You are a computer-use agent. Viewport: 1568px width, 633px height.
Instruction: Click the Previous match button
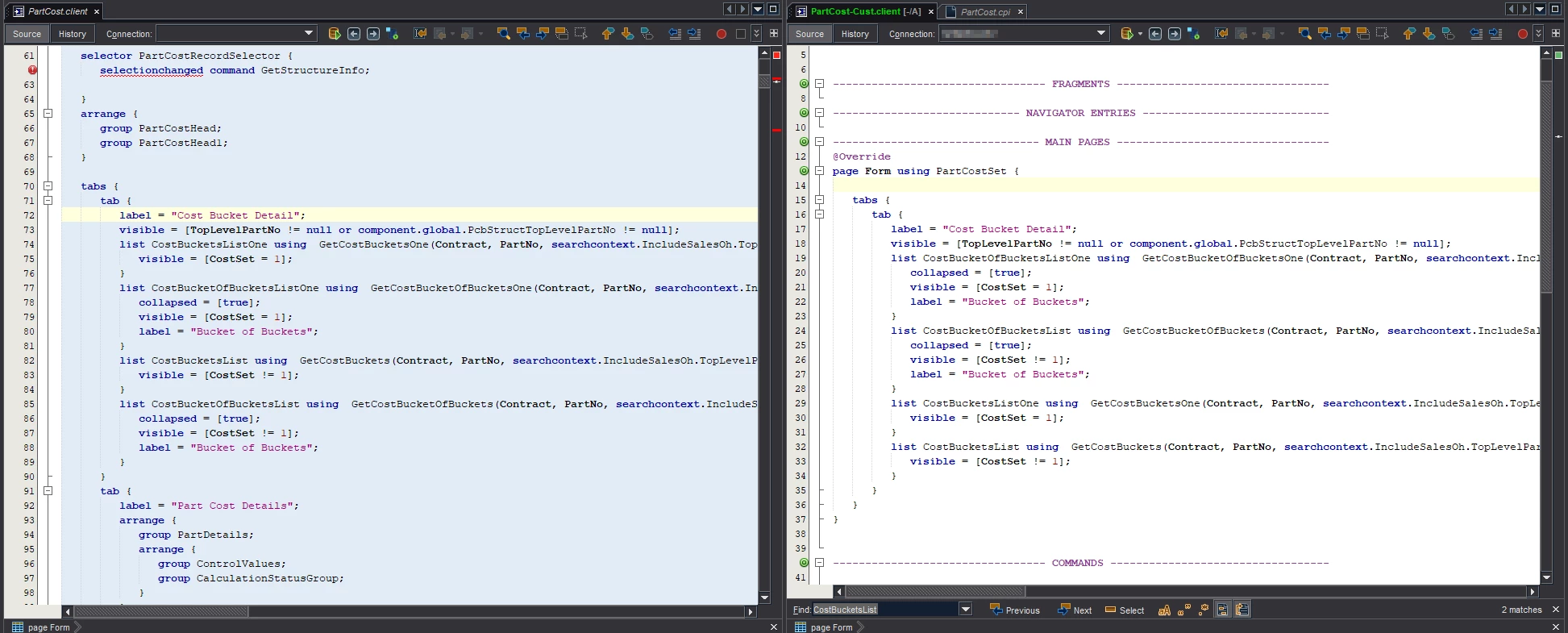(x=1015, y=610)
